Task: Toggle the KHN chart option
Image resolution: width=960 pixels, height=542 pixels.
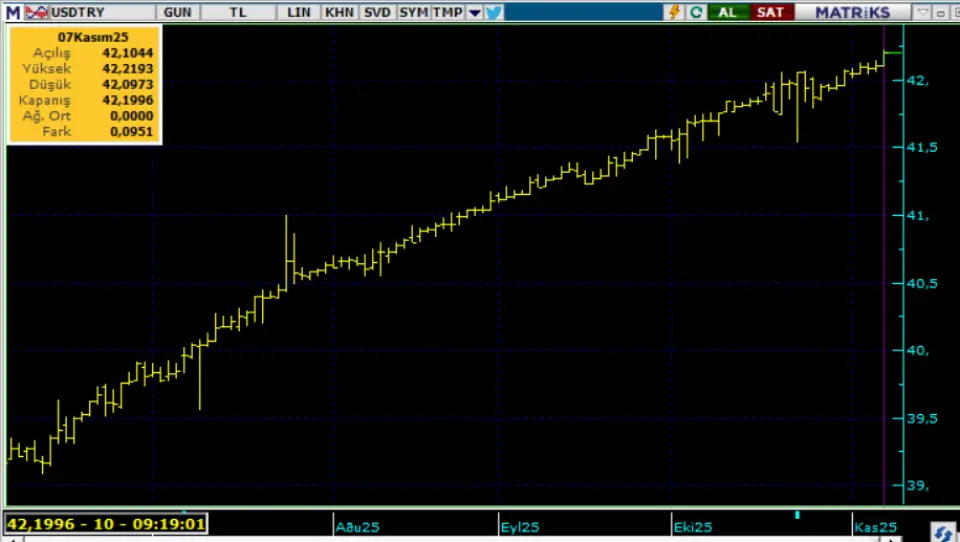Action: click(339, 12)
